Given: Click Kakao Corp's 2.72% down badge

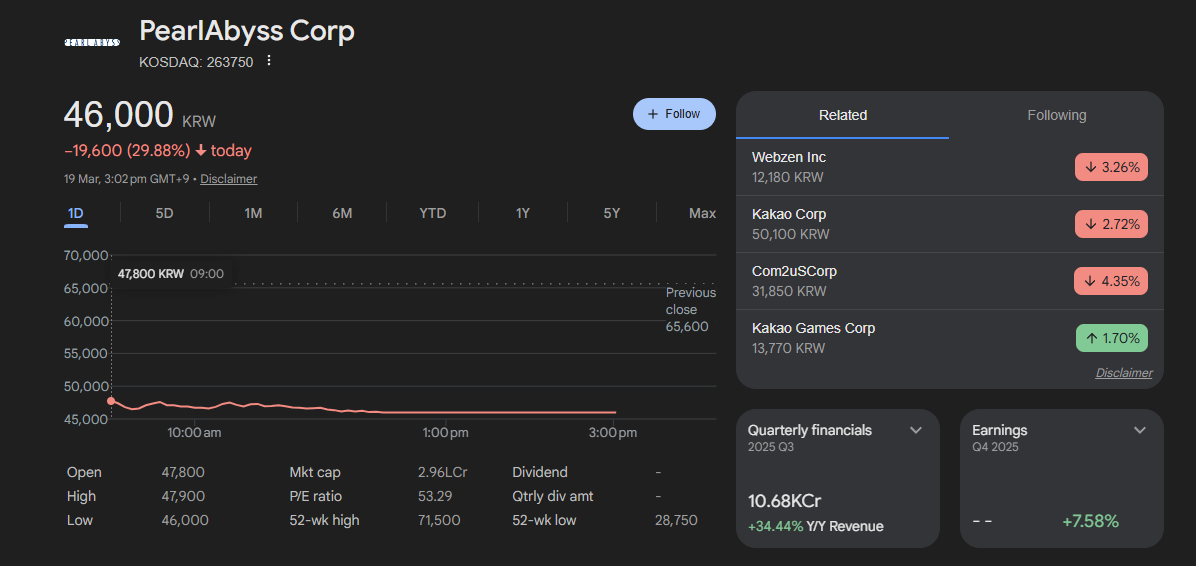Looking at the screenshot, I should pyautogui.click(x=1111, y=224).
